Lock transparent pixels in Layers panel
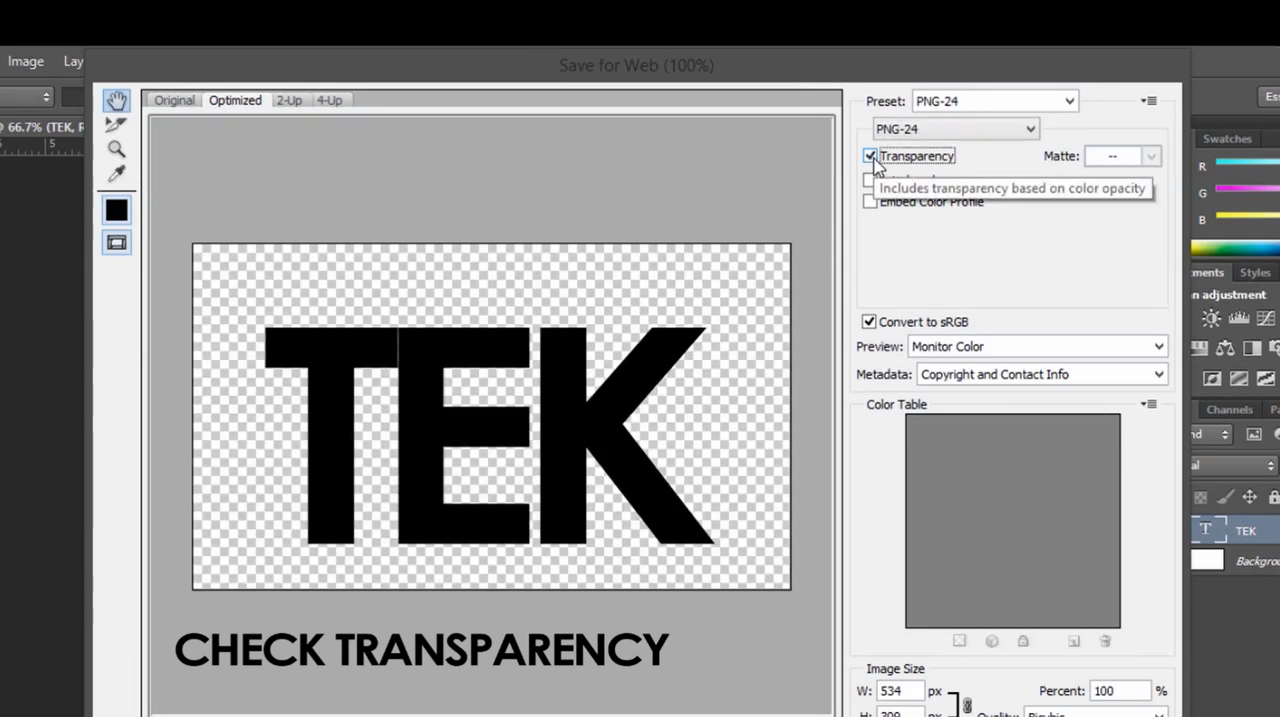Screen dimensions: 1280x717 click(x=1201, y=497)
